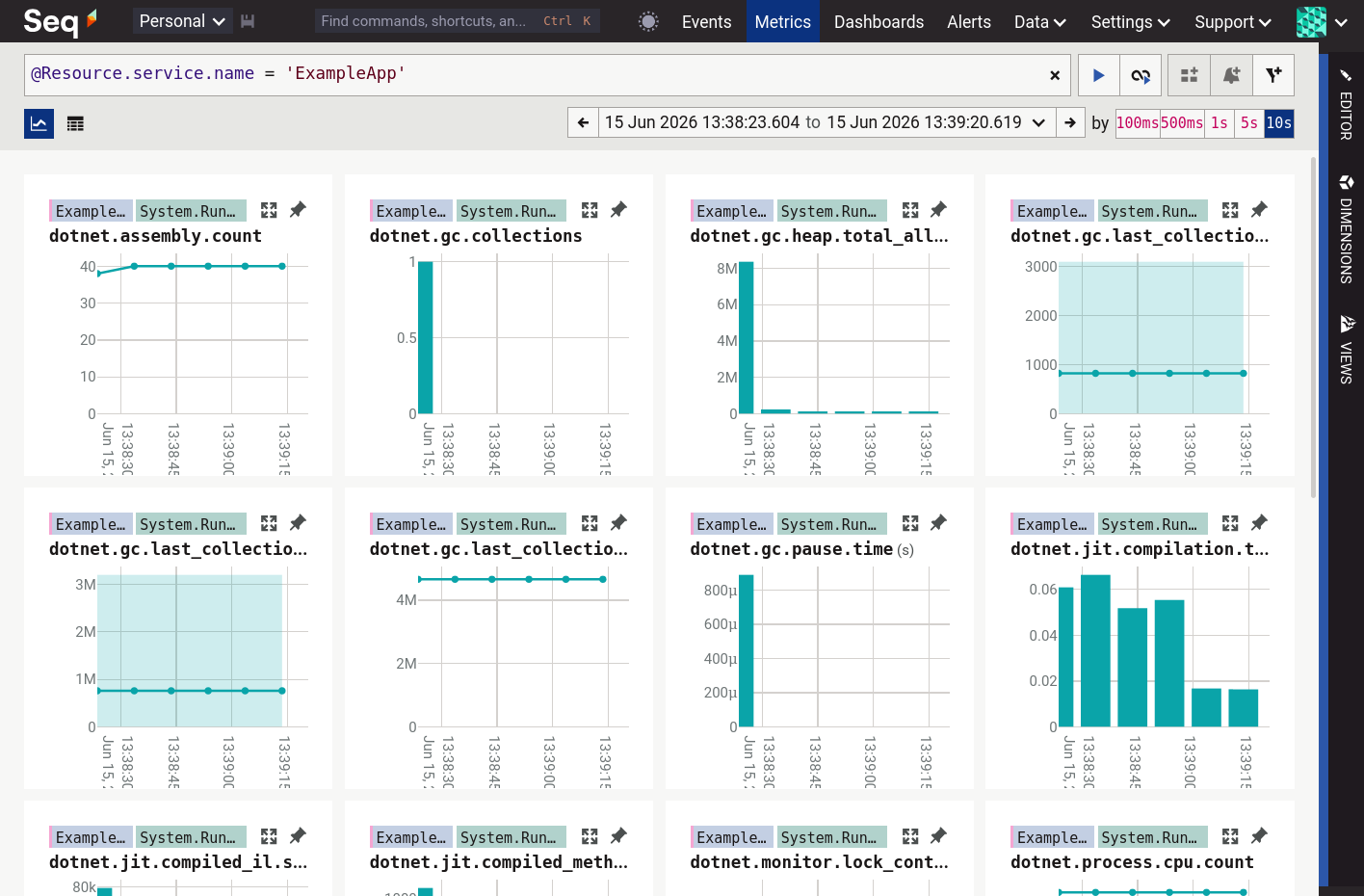Click Example tag on dotnet.process.cpu.count
Image resolution: width=1364 pixels, height=896 pixels.
pos(1052,837)
